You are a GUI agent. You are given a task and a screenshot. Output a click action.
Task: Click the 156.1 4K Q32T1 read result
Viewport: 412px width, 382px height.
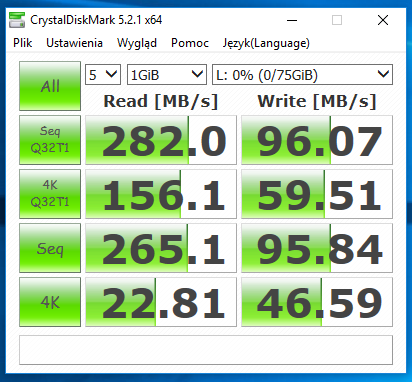[x=161, y=194]
